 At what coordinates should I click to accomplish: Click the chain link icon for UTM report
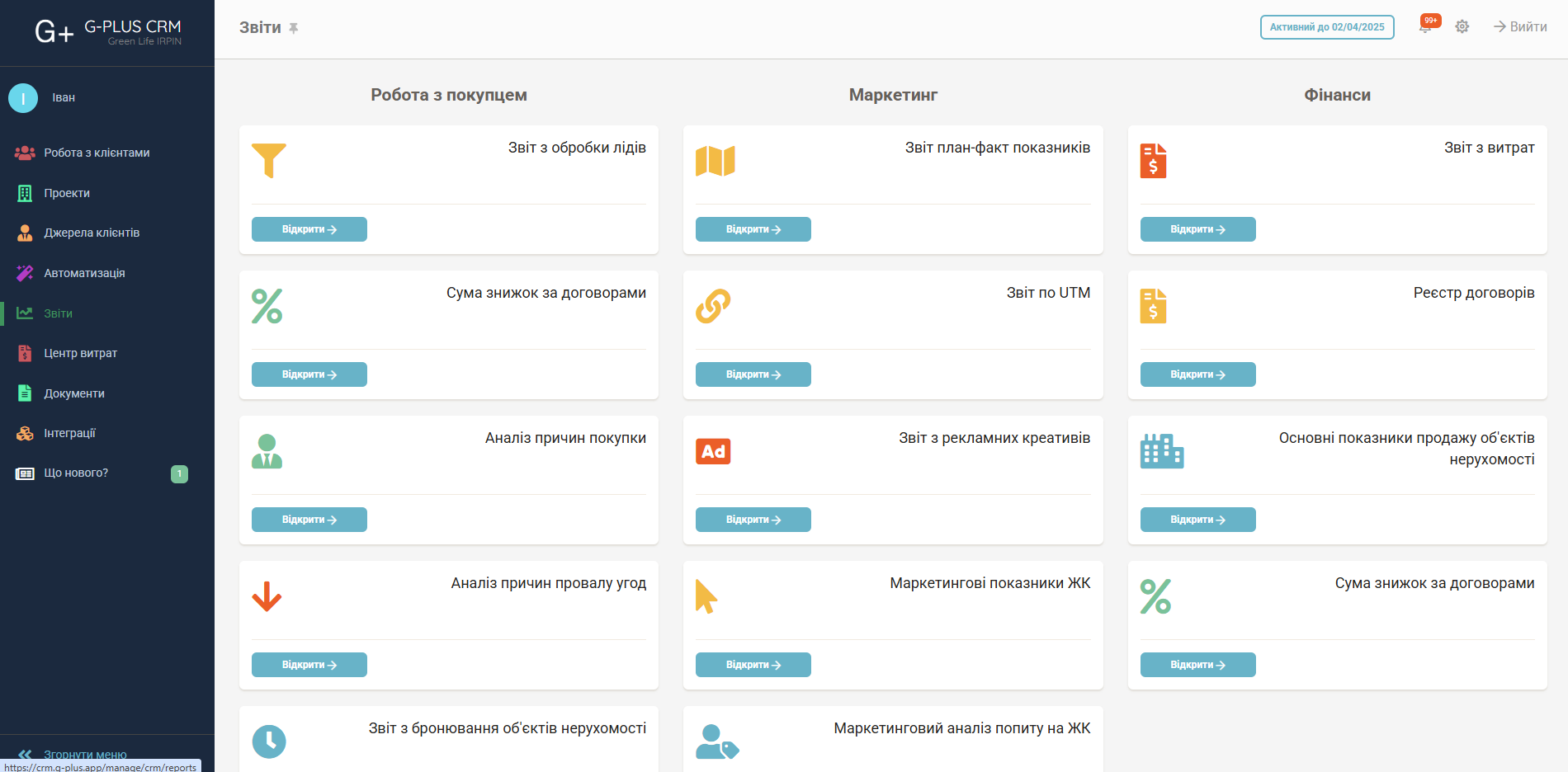(x=713, y=306)
